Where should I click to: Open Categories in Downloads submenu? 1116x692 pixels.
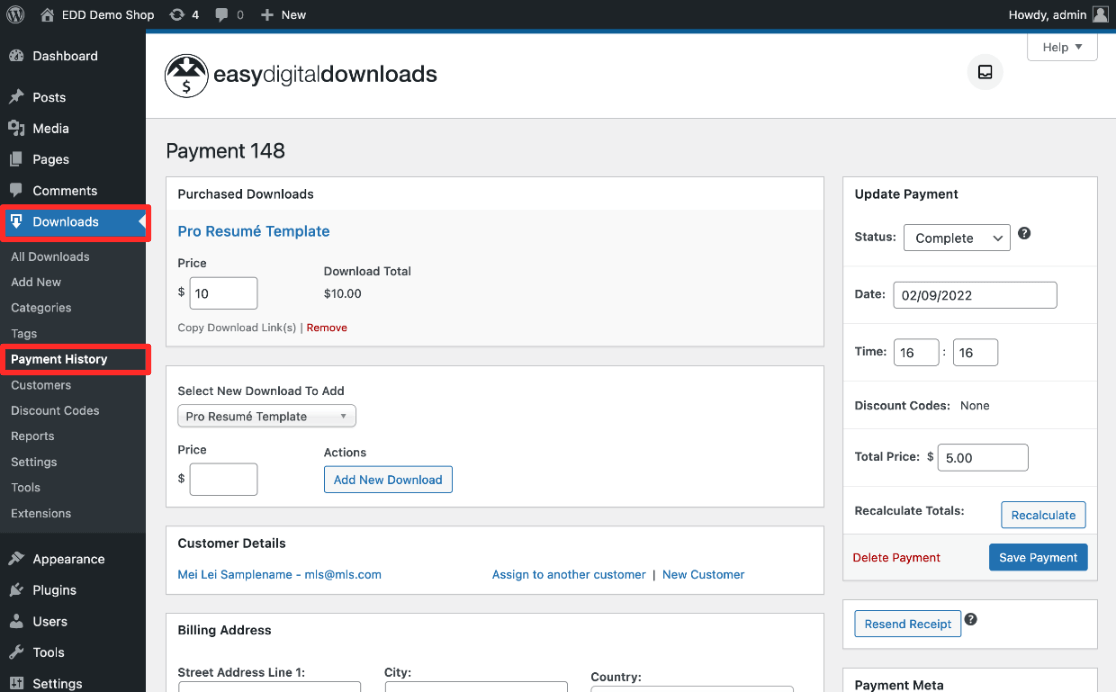click(x=41, y=308)
